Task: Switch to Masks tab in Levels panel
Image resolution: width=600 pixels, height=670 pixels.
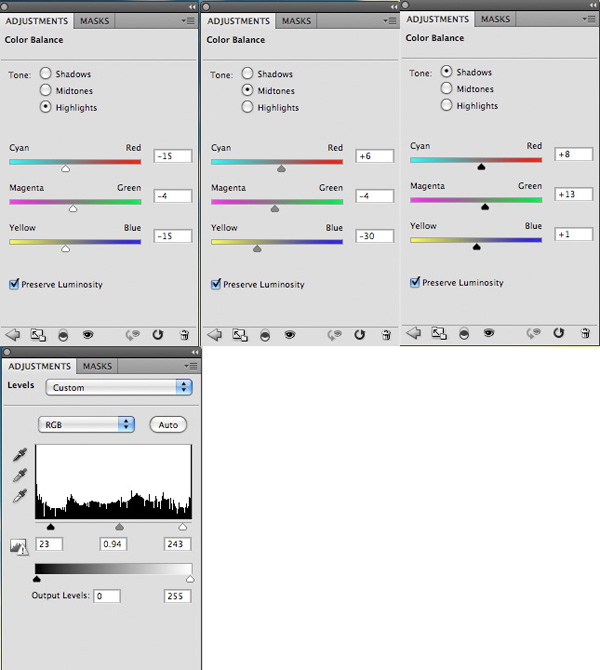Action: coord(97,366)
